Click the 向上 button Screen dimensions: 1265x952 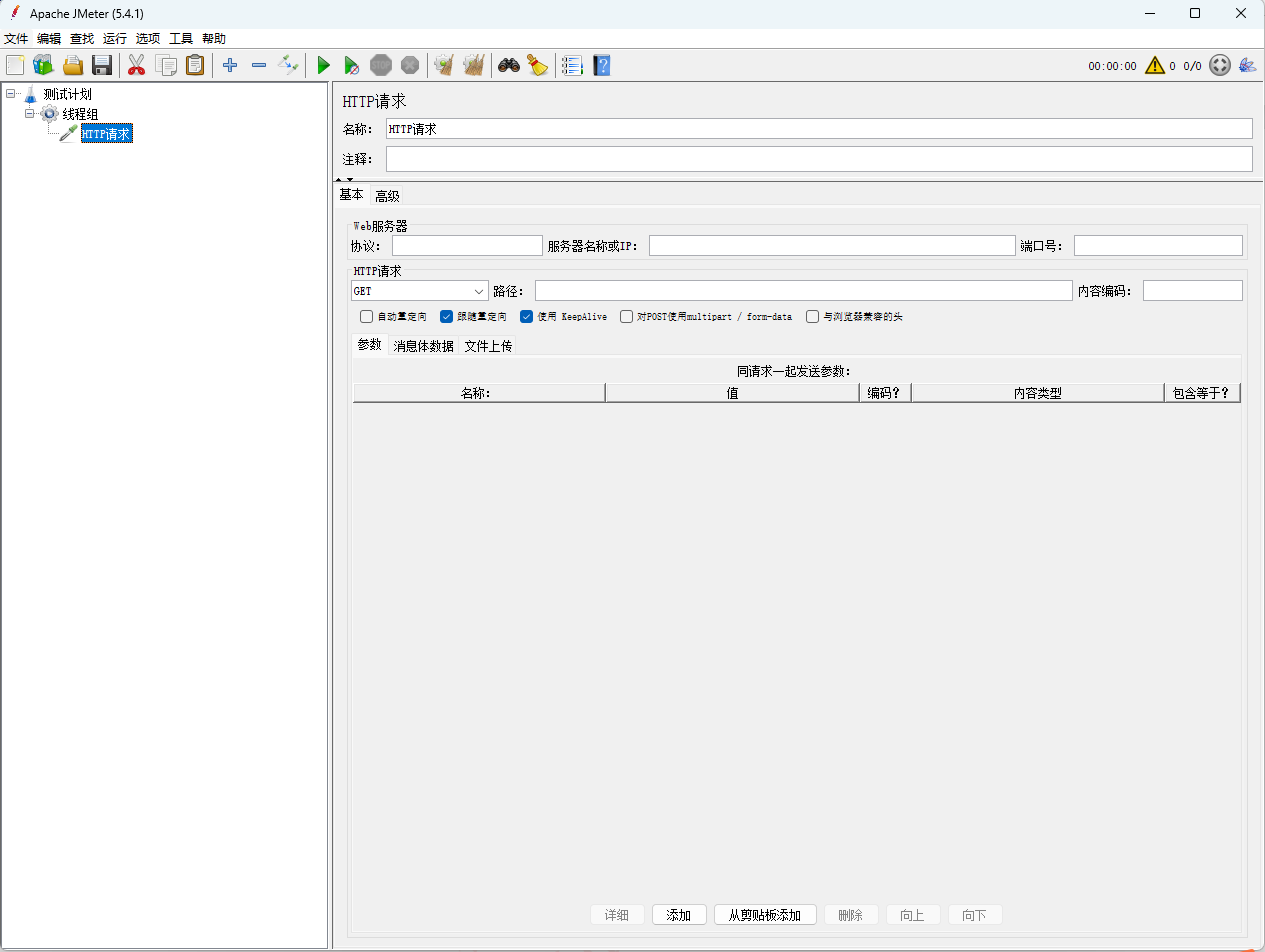click(x=913, y=915)
